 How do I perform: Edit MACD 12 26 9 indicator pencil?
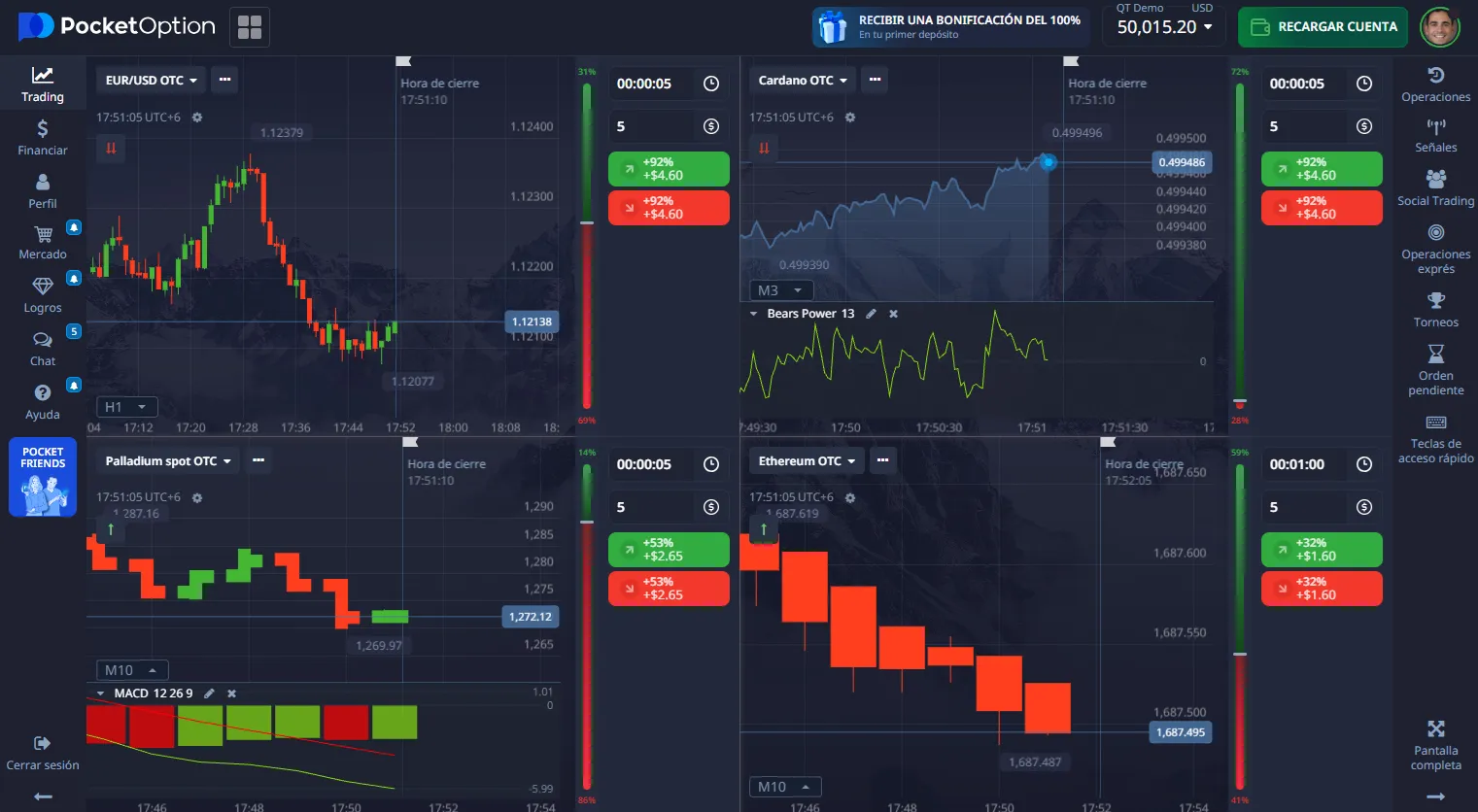209,694
